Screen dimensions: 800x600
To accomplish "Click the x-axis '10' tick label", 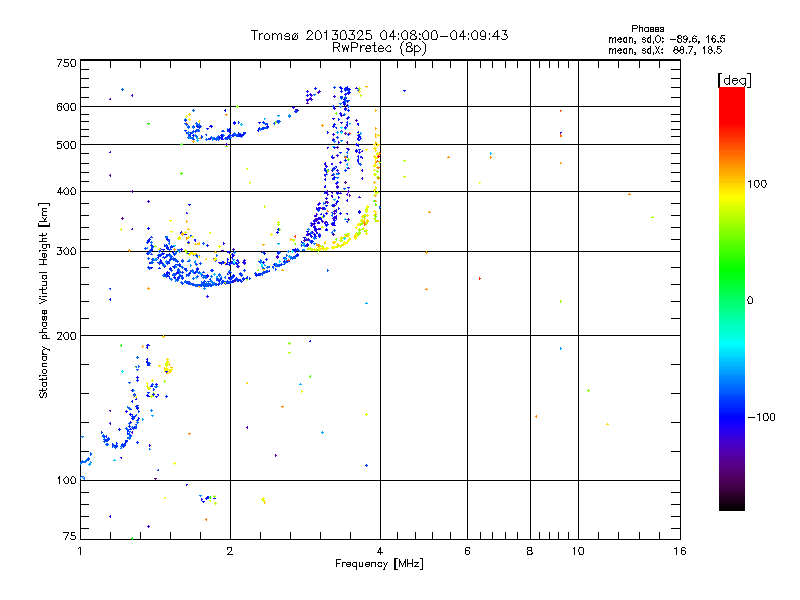I will [578, 551].
